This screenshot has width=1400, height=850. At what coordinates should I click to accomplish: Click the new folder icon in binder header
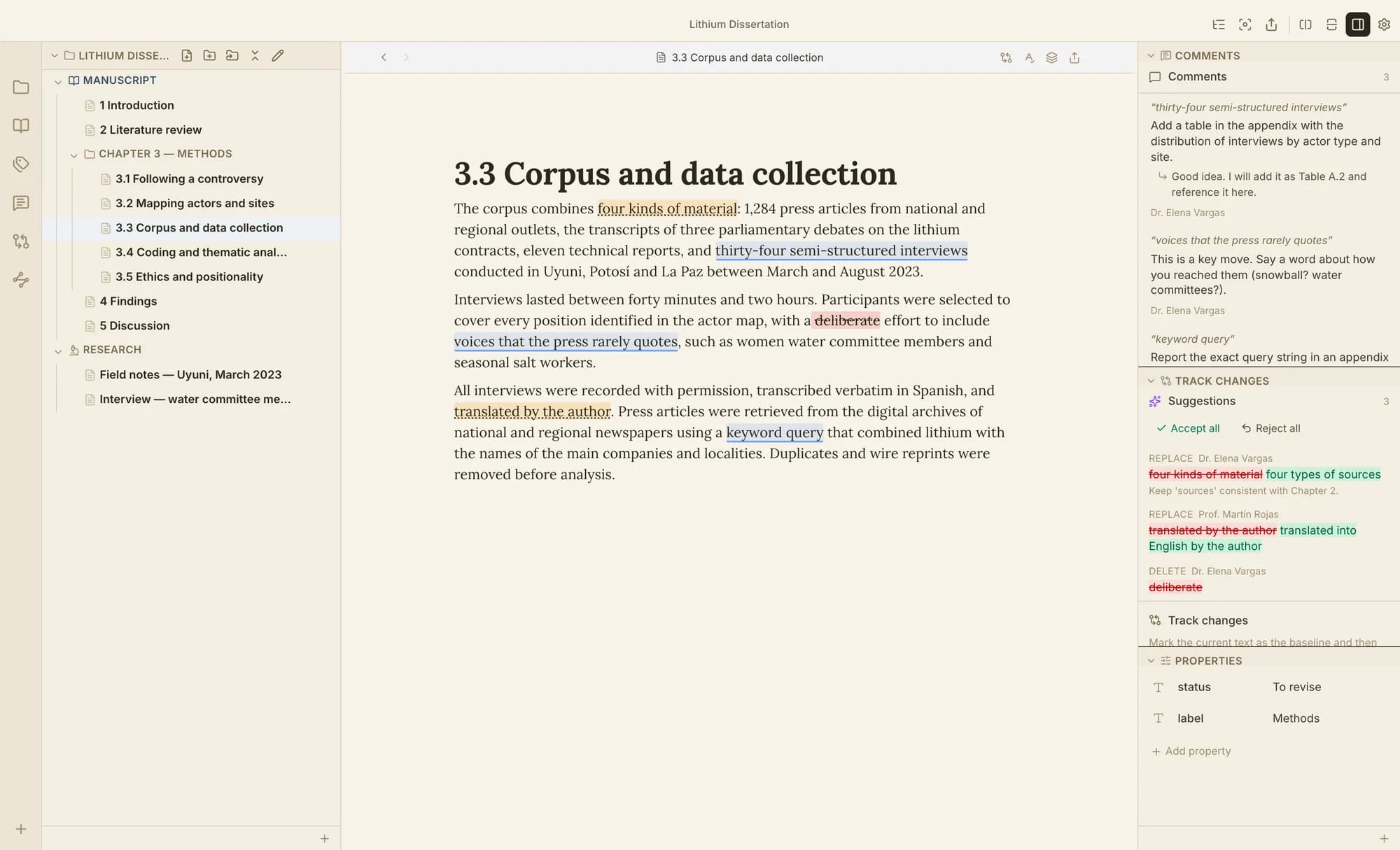(x=209, y=55)
